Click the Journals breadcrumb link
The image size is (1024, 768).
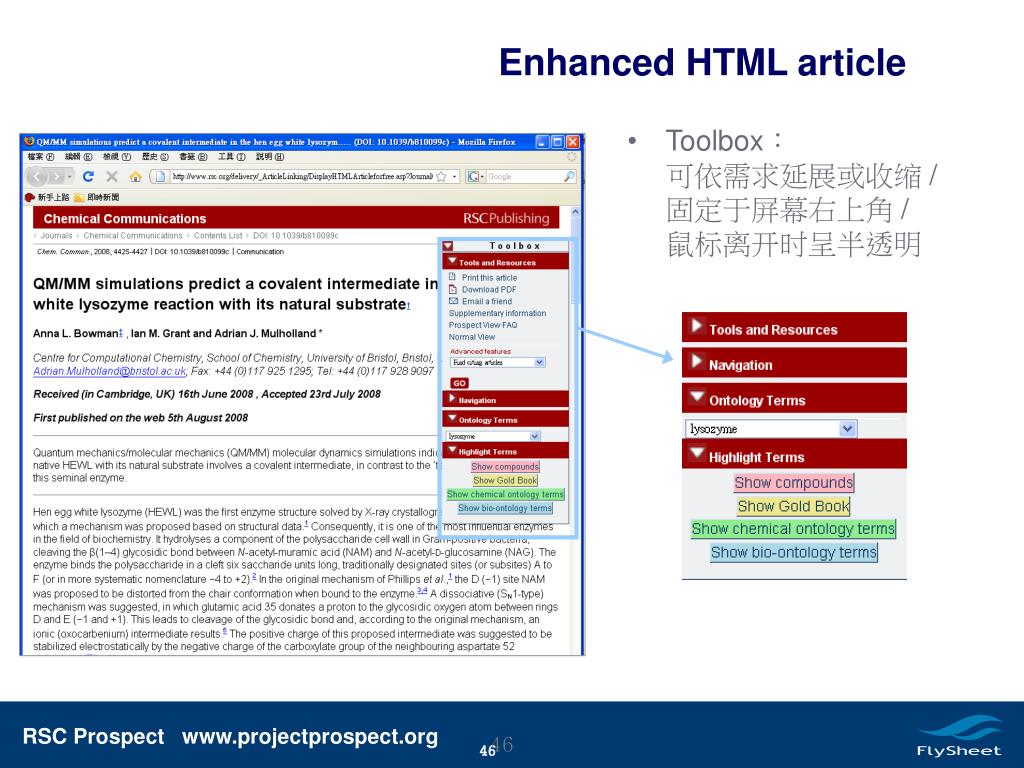click(56, 236)
